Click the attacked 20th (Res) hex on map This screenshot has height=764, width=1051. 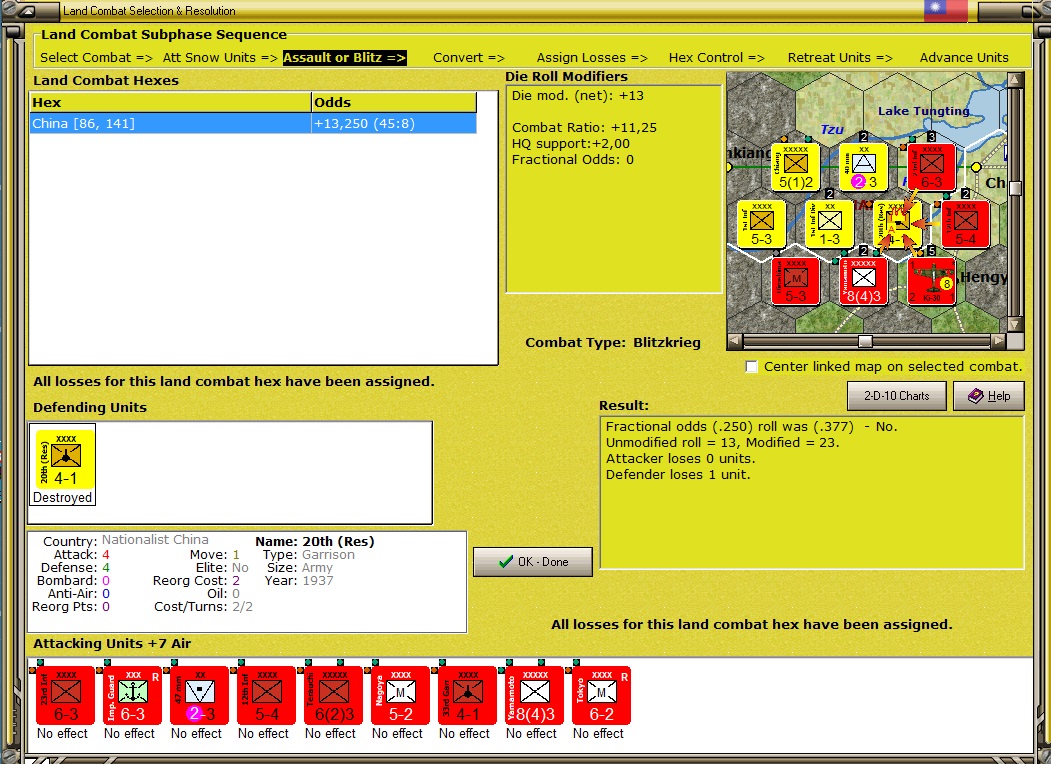(x=898, y=225)
